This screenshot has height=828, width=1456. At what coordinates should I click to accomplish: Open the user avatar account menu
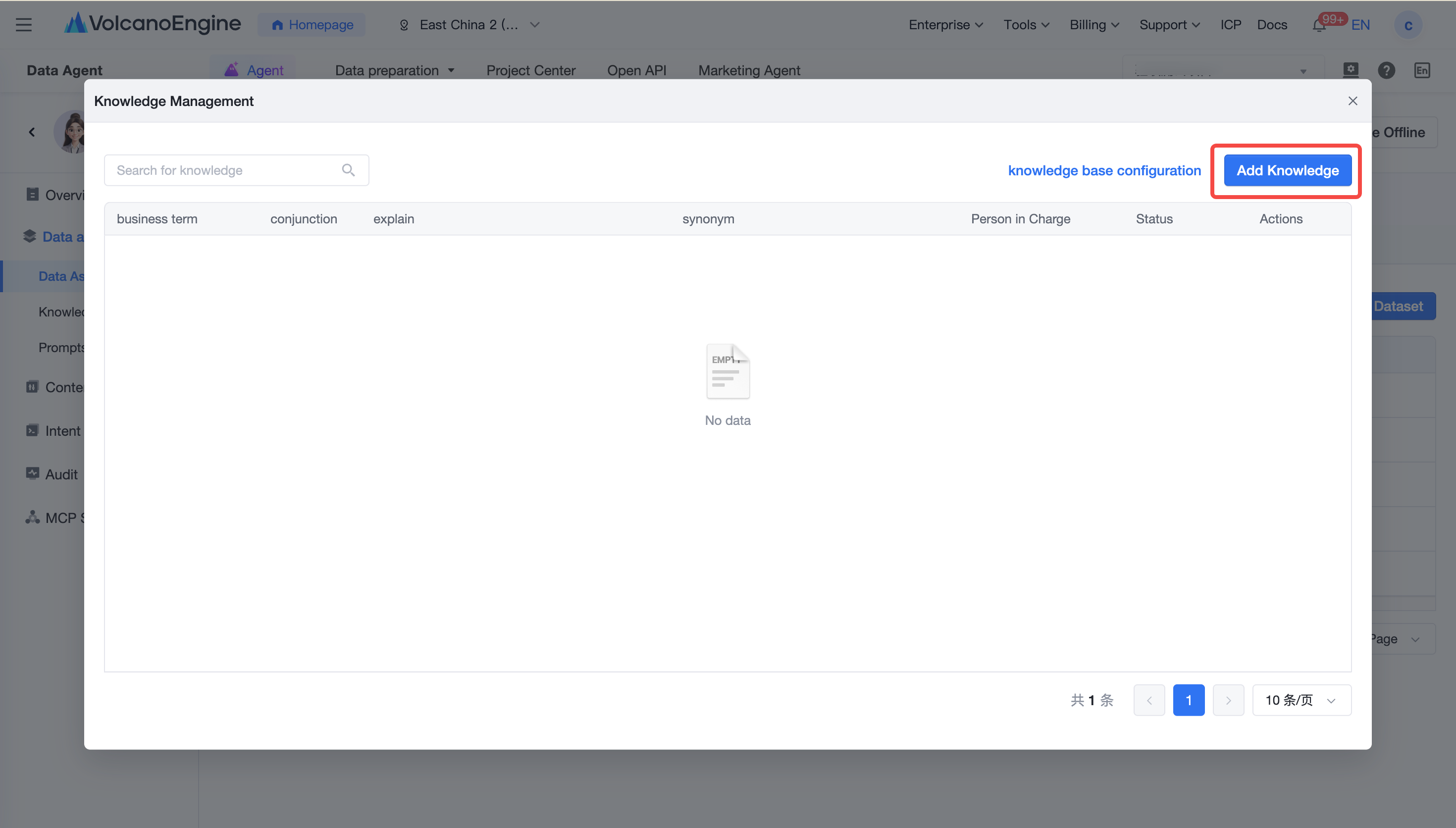[1408, 25]
